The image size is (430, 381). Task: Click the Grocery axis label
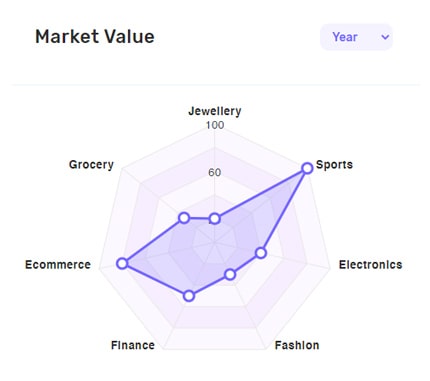(91, 165)
